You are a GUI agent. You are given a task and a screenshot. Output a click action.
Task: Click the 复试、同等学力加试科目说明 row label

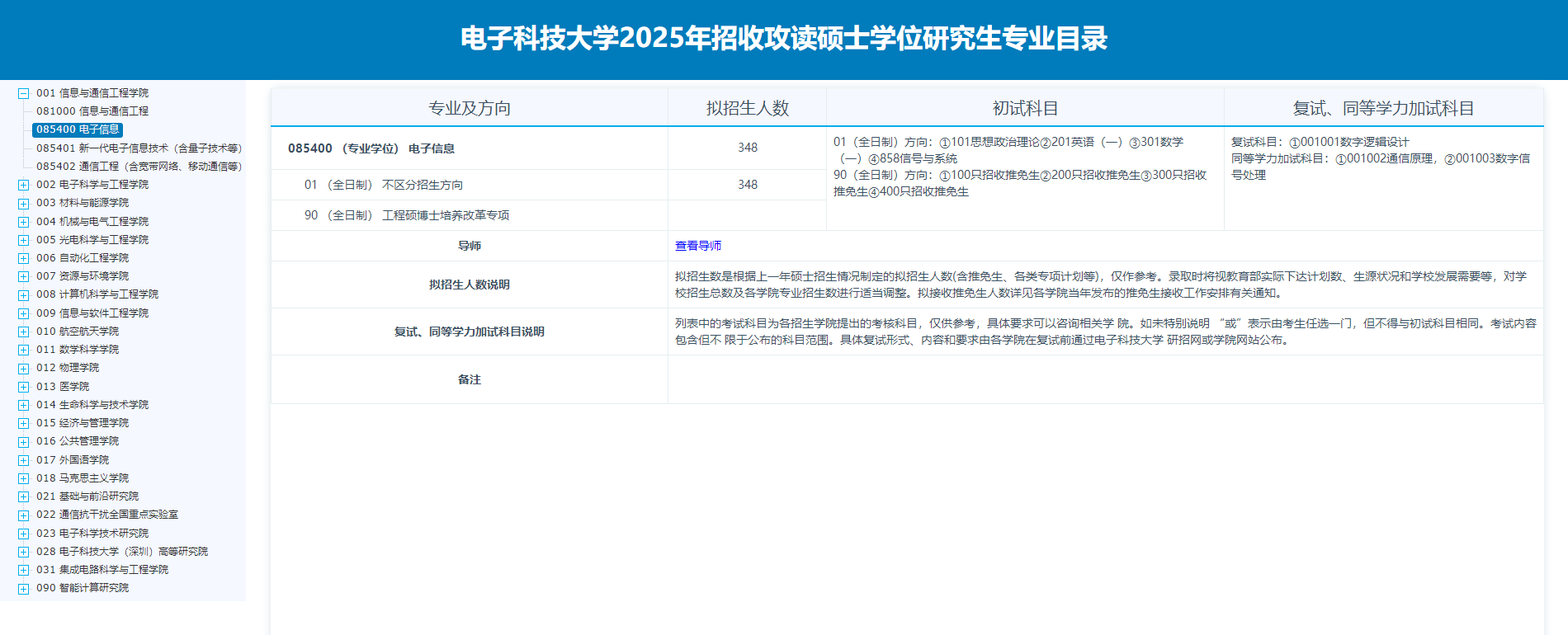coord(470,332)
